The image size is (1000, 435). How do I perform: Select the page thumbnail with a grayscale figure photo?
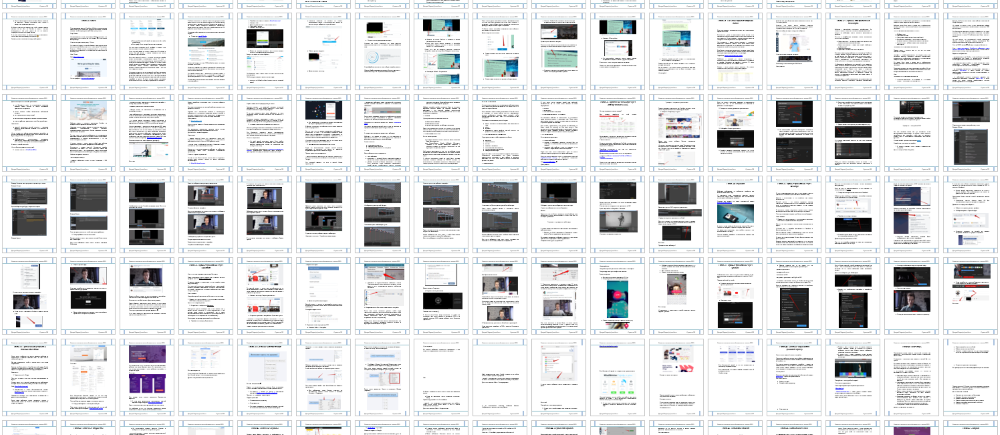pos(617,214)
